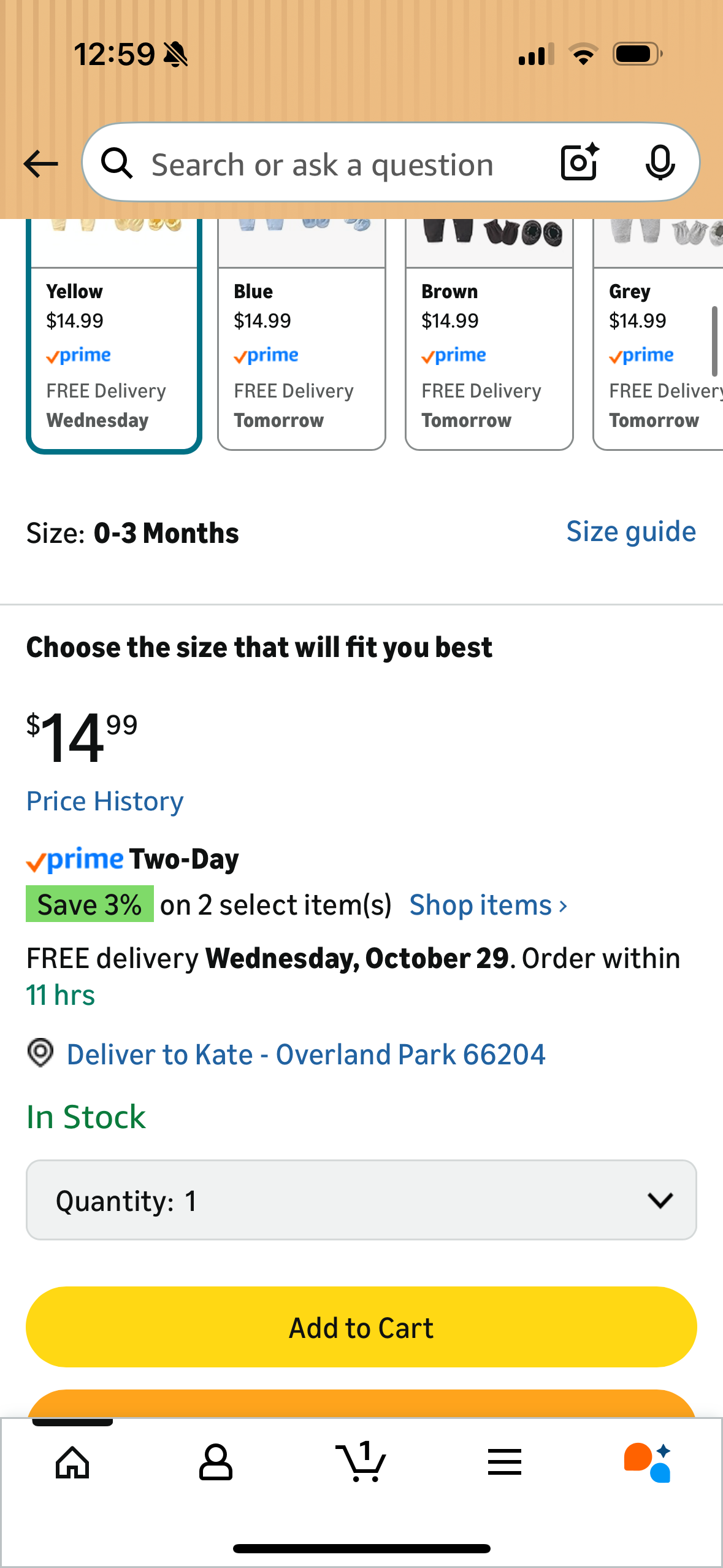Focus the search or ask field
The image size is (723, 1568).
(x=323, y=164)
